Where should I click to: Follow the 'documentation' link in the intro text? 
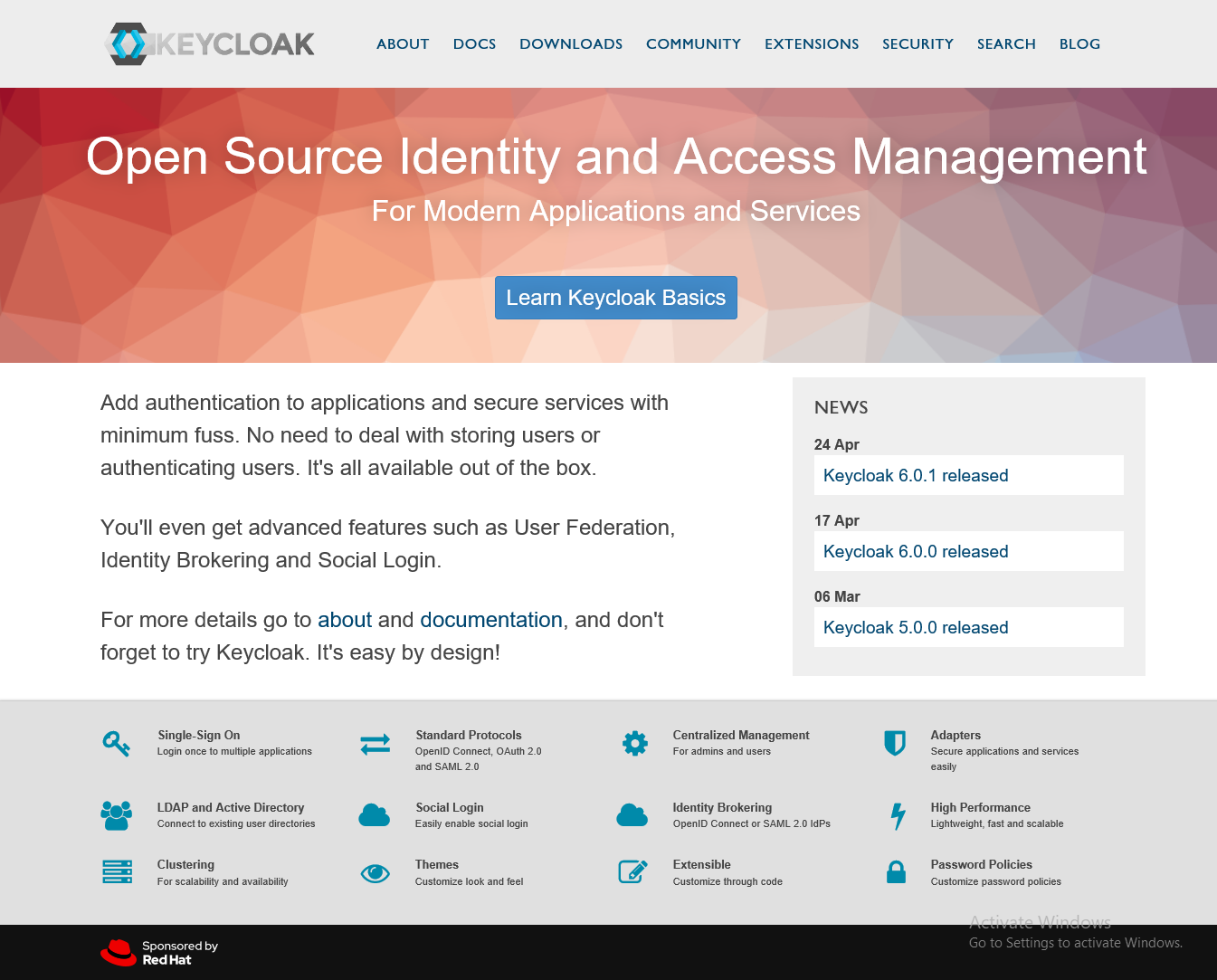[491, 620]
